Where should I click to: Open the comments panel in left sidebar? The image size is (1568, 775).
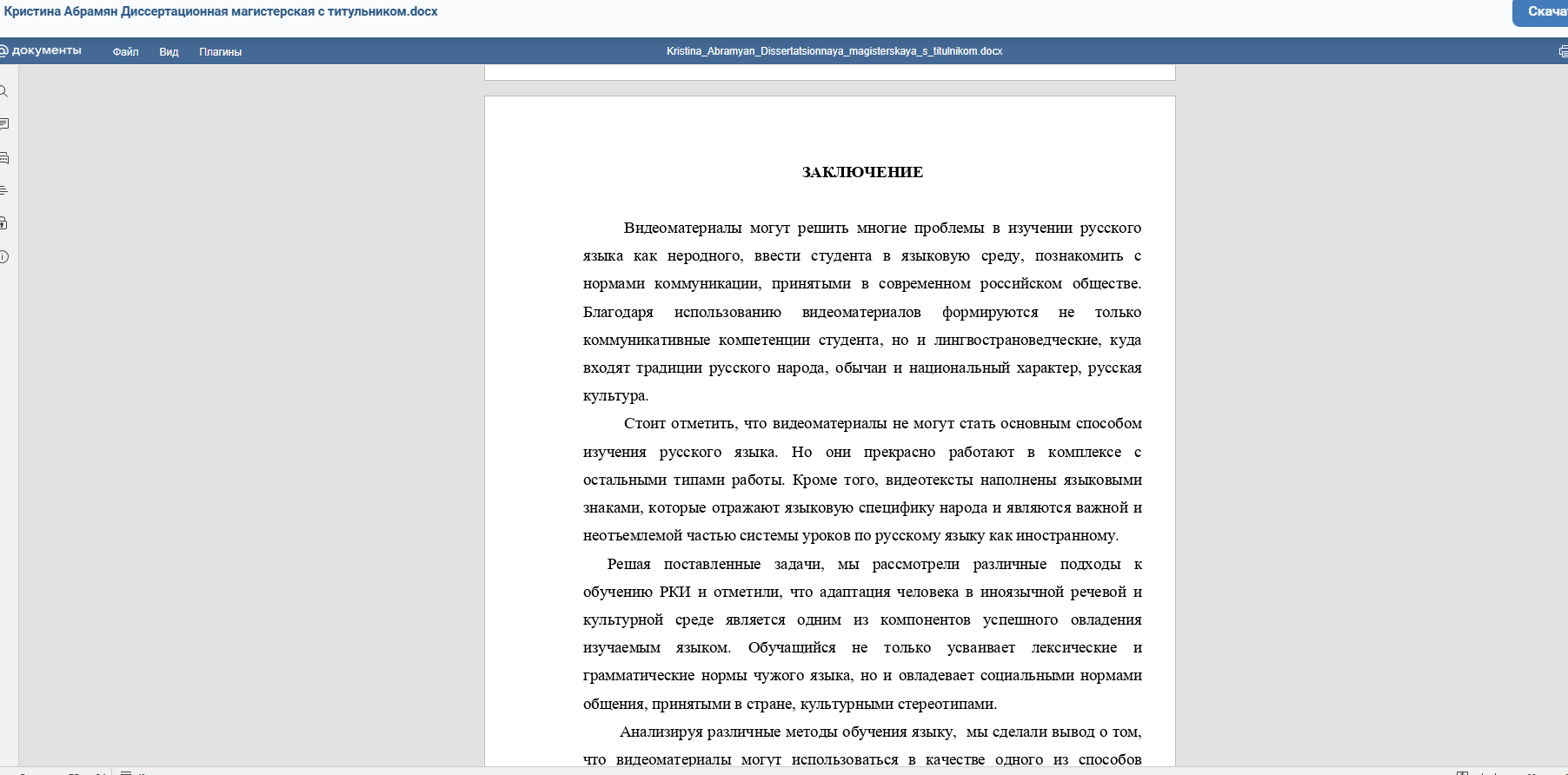coord(3,124)
